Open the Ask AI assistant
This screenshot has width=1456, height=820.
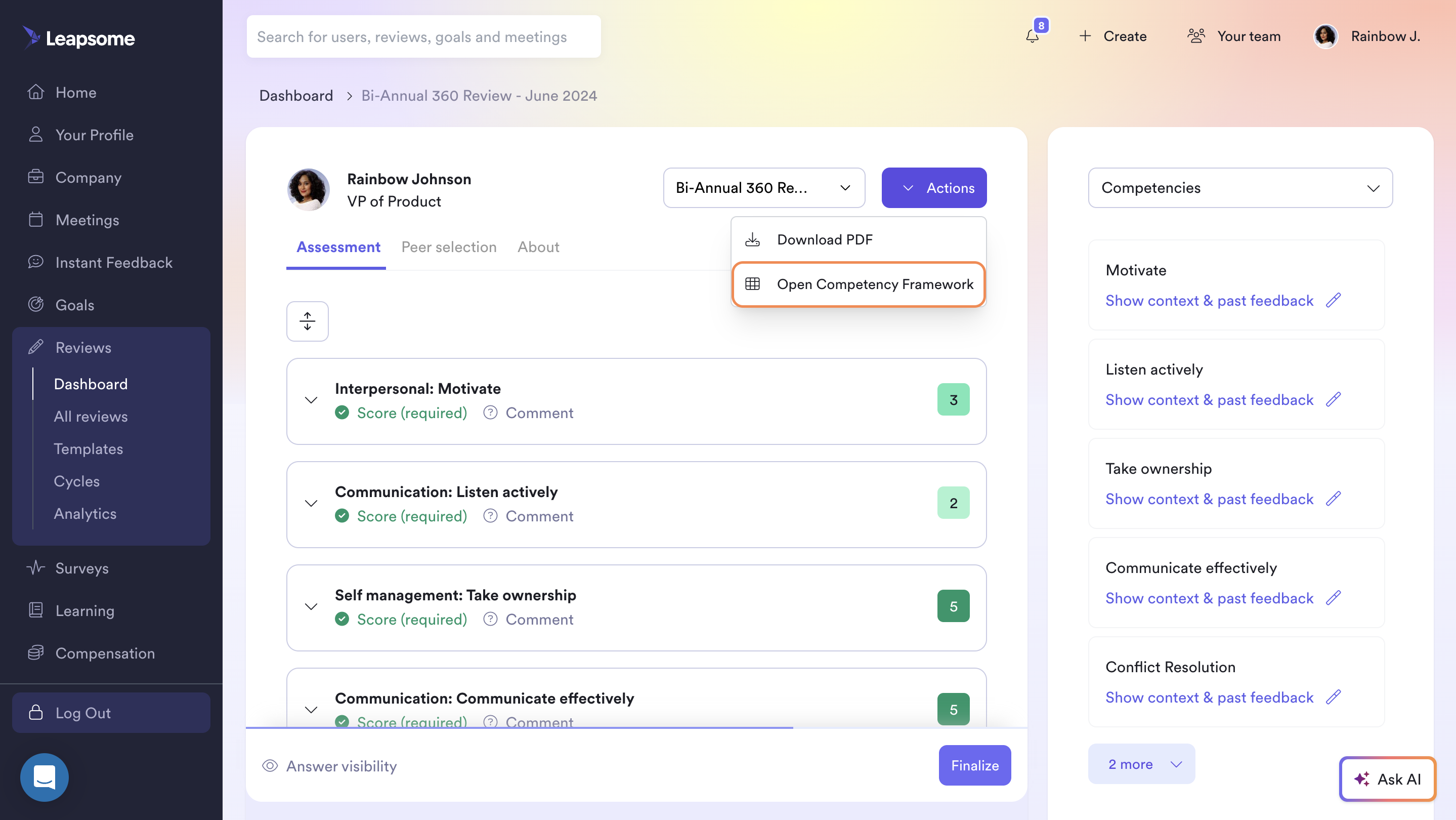(1387, 778)
